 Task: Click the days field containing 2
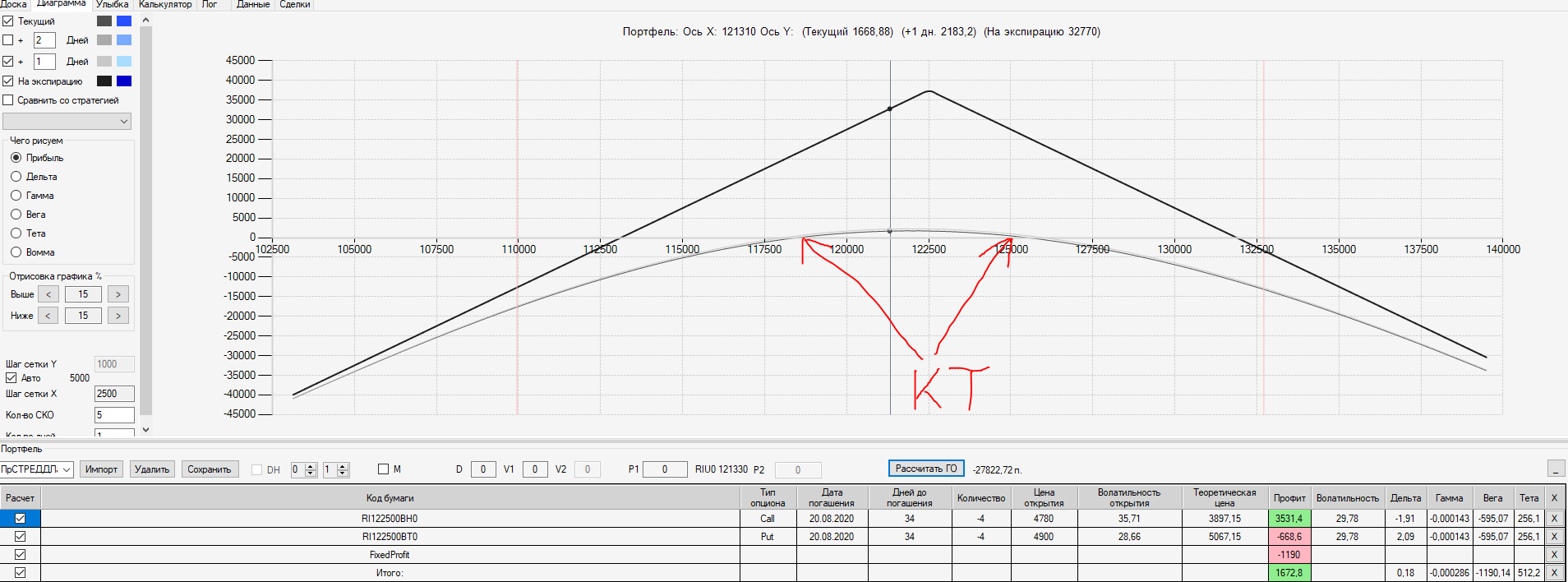pos(44,40)
